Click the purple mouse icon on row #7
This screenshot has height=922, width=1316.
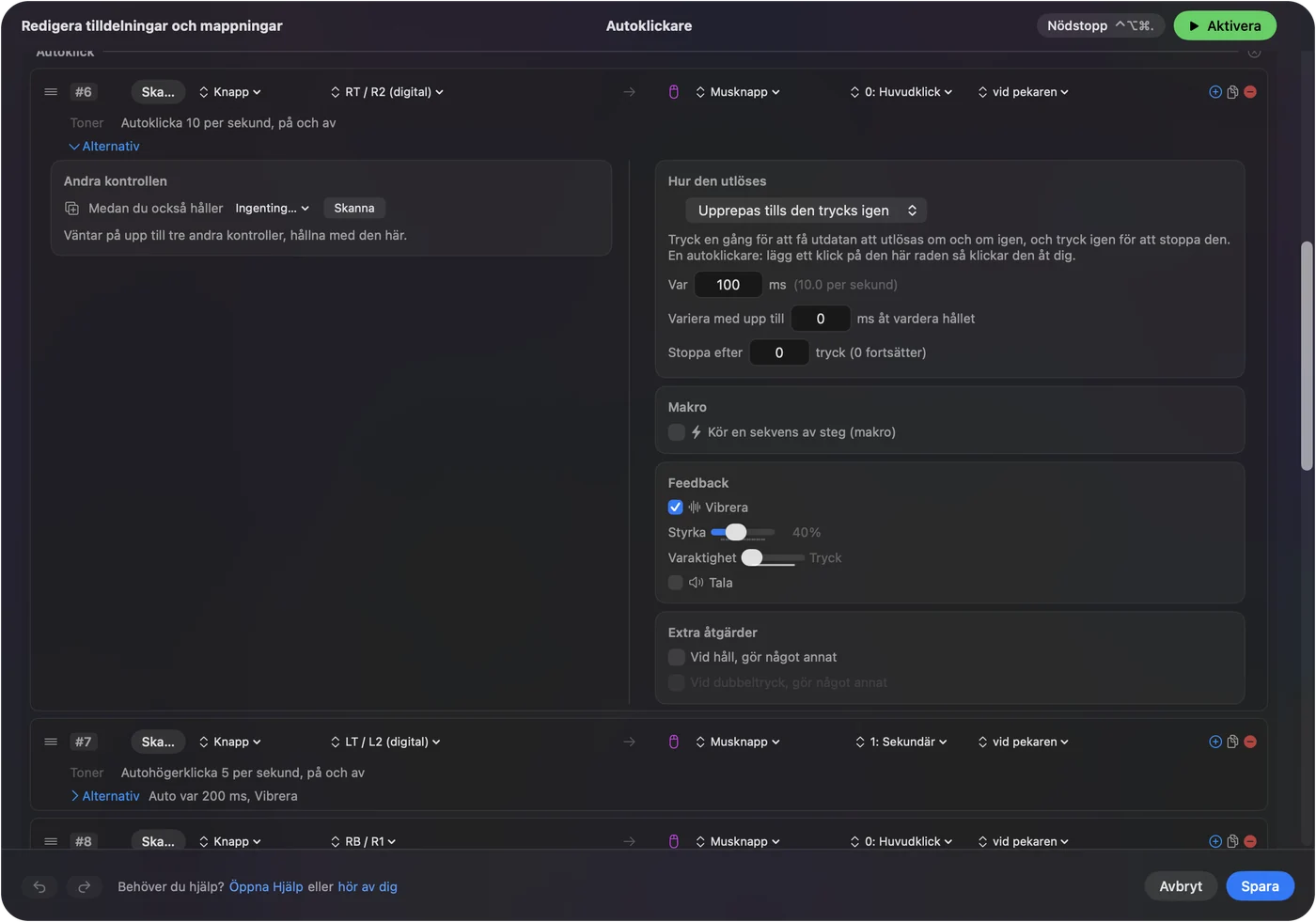click(674, 742)
